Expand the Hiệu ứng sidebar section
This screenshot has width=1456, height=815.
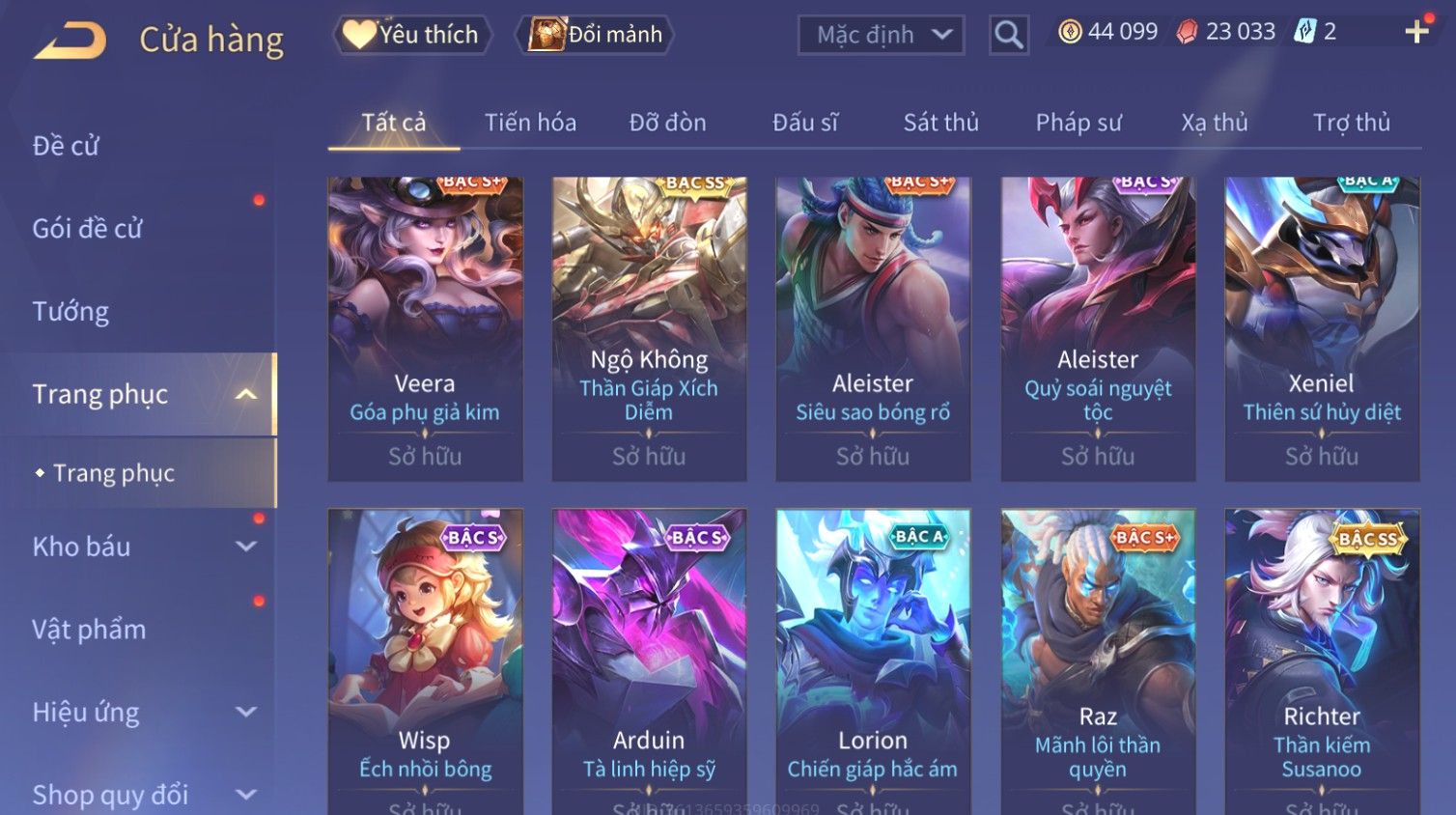click(x=246, y=713)
